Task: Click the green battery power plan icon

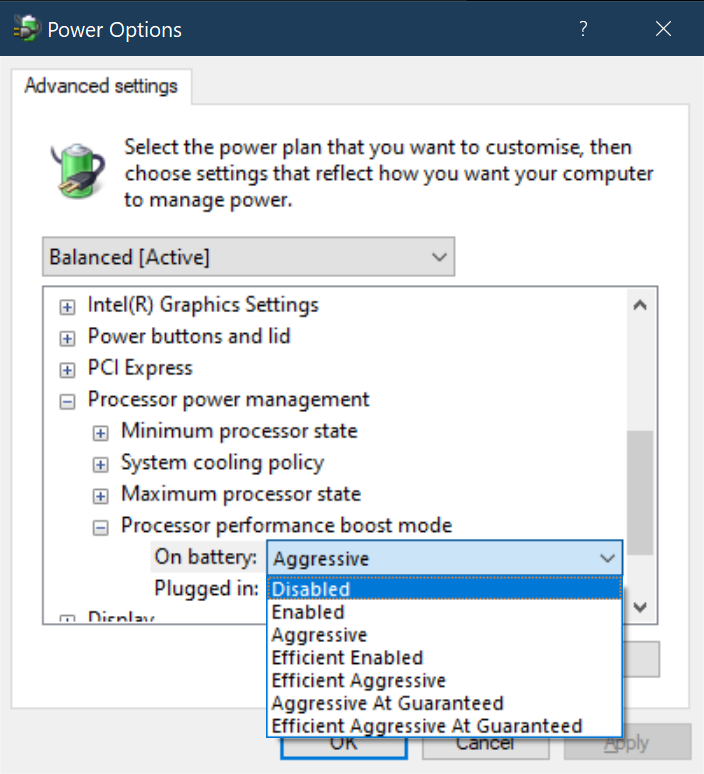Action: (73, 170)
